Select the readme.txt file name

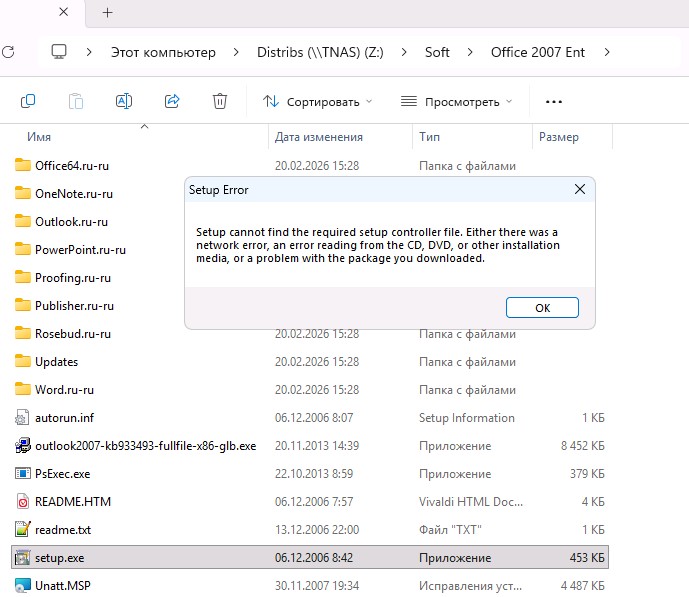[63, 530]
